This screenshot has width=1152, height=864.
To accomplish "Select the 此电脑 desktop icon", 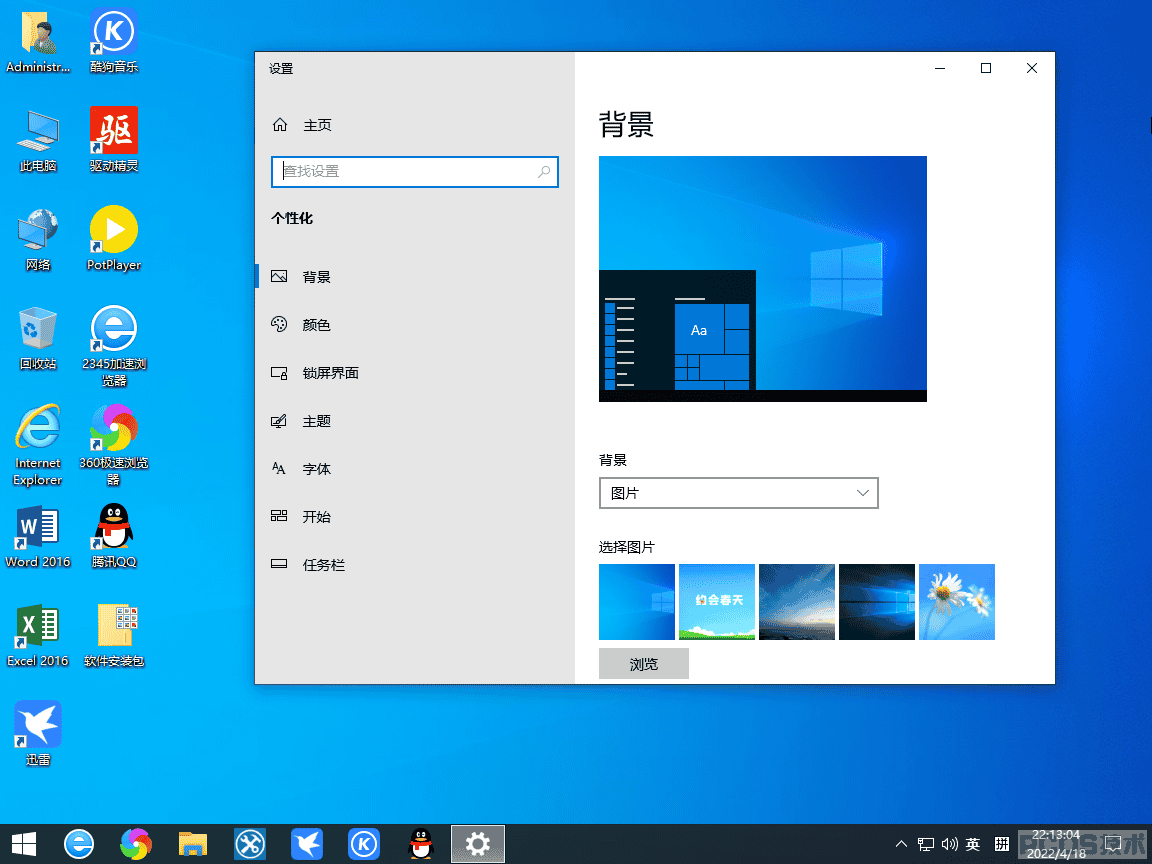I will point(38,141).
